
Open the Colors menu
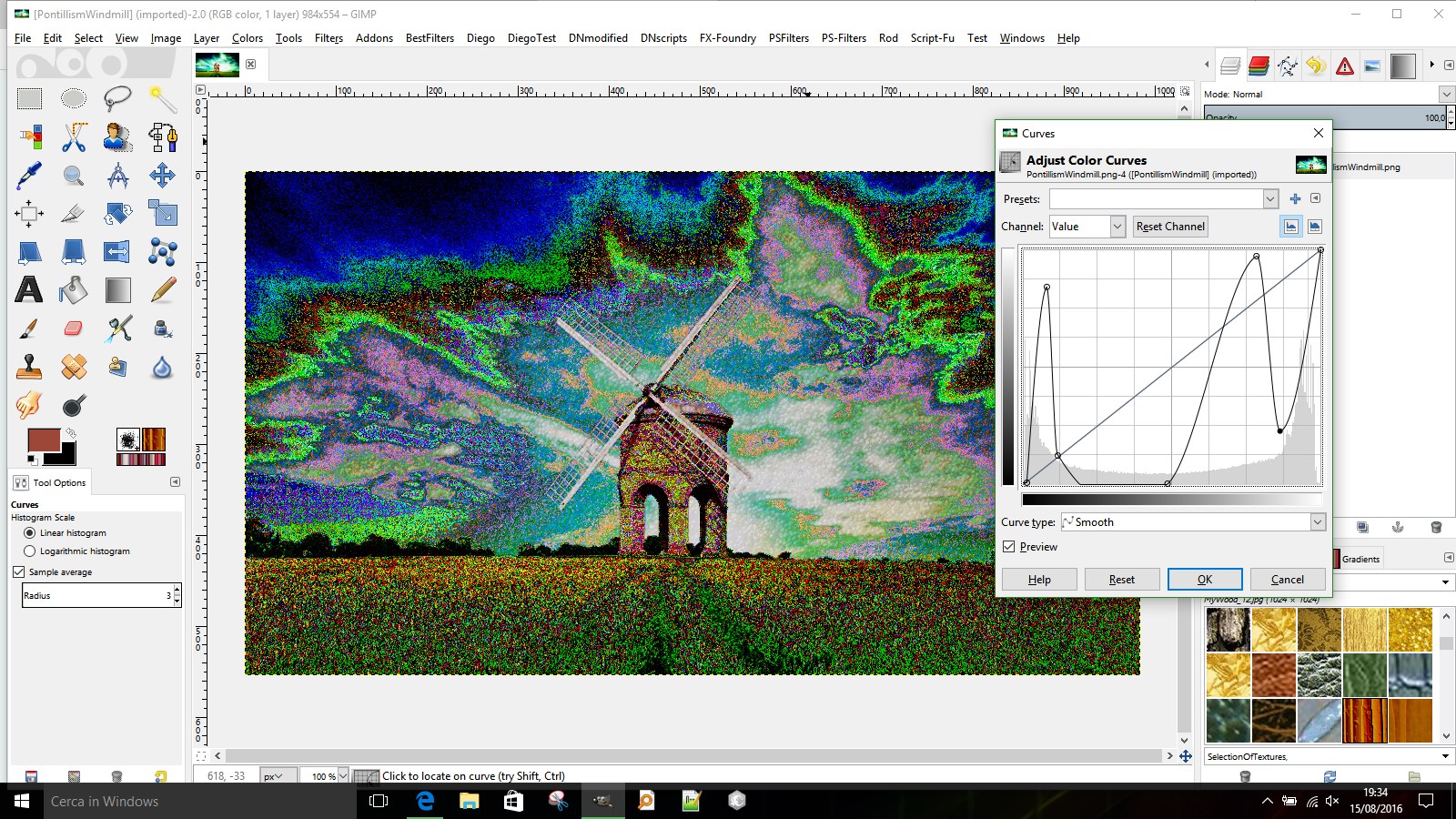(248, 38)
